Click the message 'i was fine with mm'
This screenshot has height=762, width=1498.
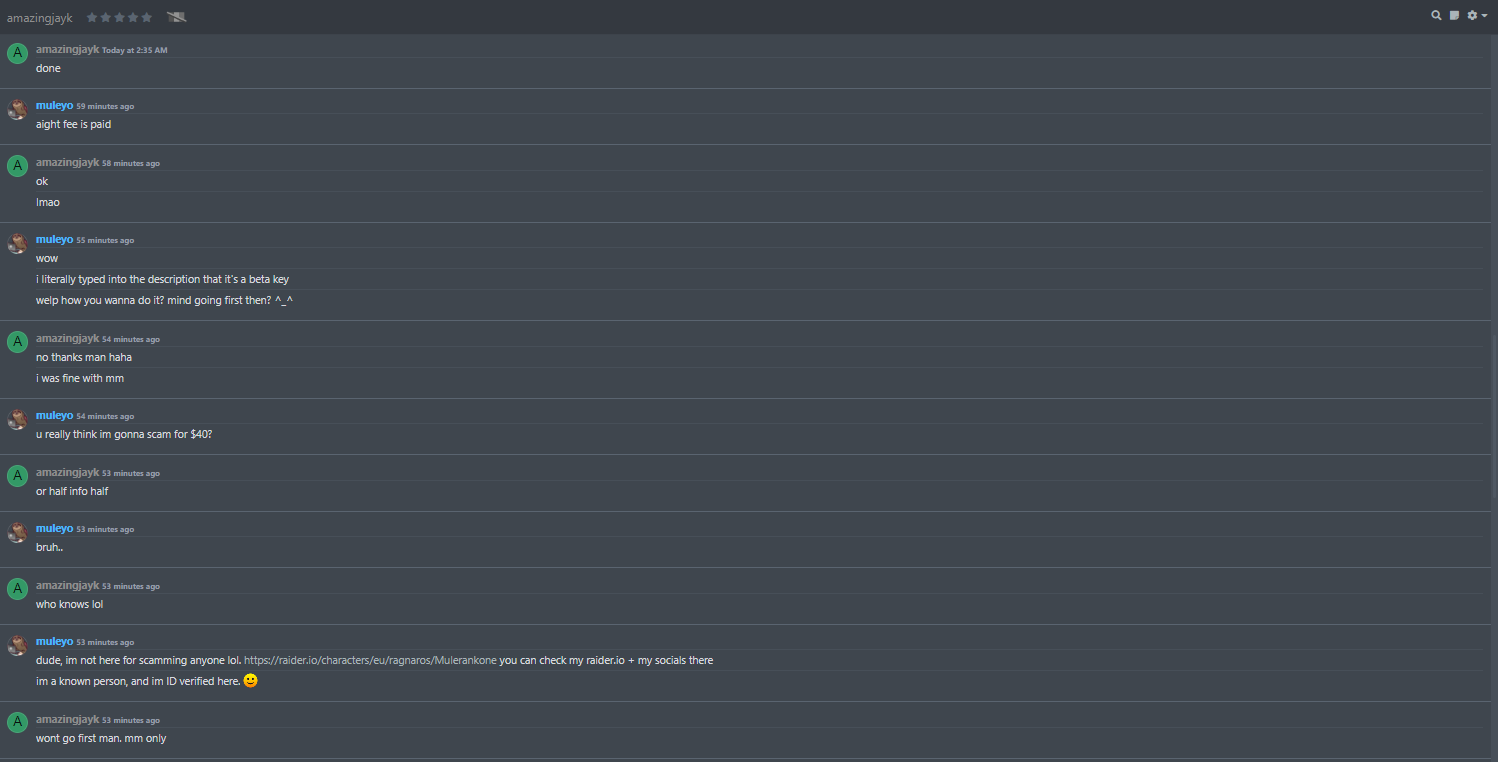[x=80, y=378]
